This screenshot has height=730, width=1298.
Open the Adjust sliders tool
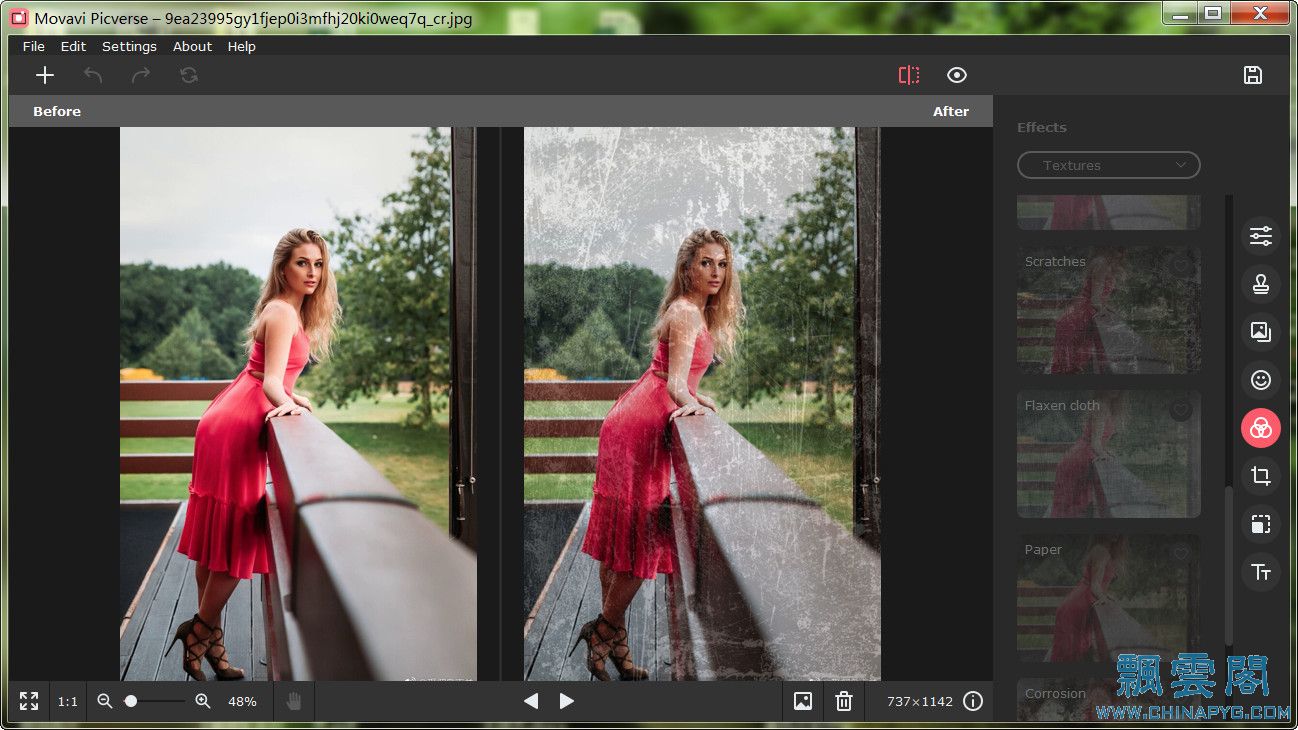(1261, 236)
